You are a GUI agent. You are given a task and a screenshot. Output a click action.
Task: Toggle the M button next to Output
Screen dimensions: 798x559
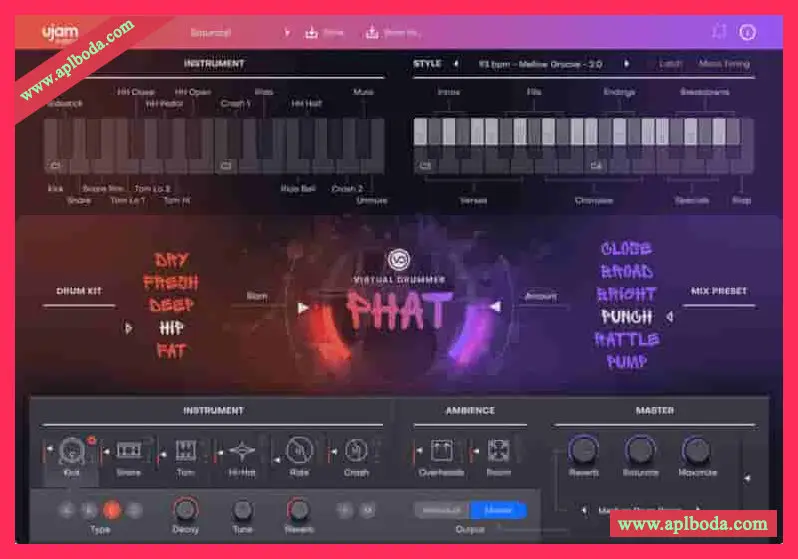367,510
